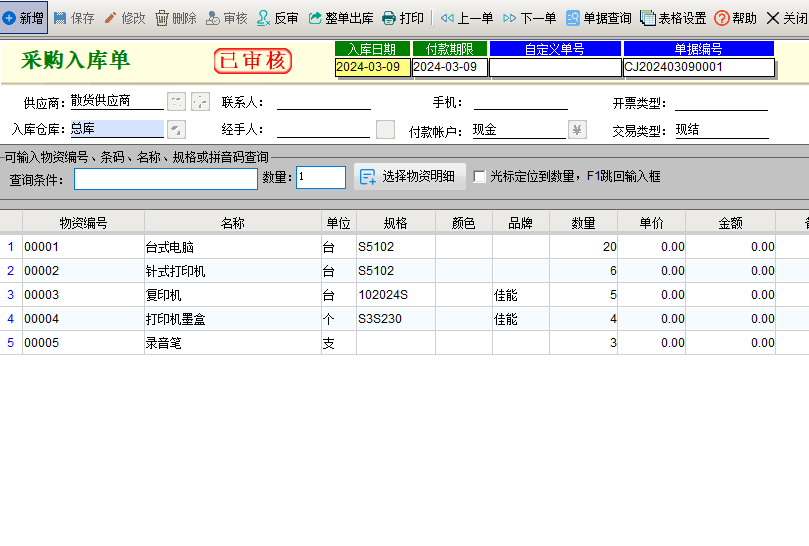
Task: Click warehouse selector icon beside 总库
Action: pyautogui.click(x=176, y=130)
